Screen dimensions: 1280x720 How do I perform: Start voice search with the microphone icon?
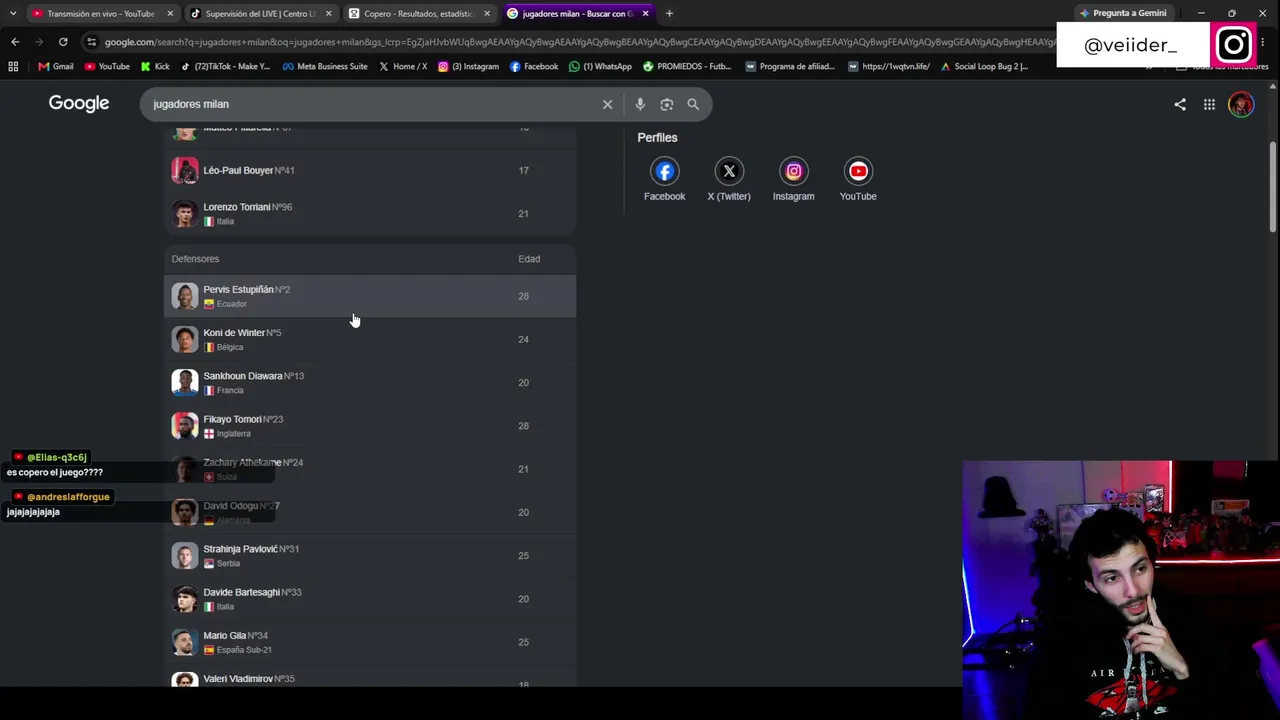(x=640, y=104)
